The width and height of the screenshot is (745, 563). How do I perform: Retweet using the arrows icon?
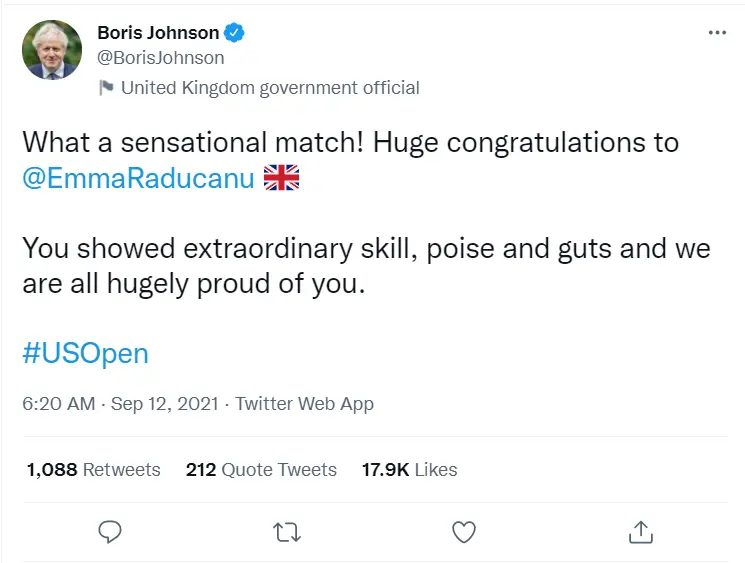(x=287, y=532)
